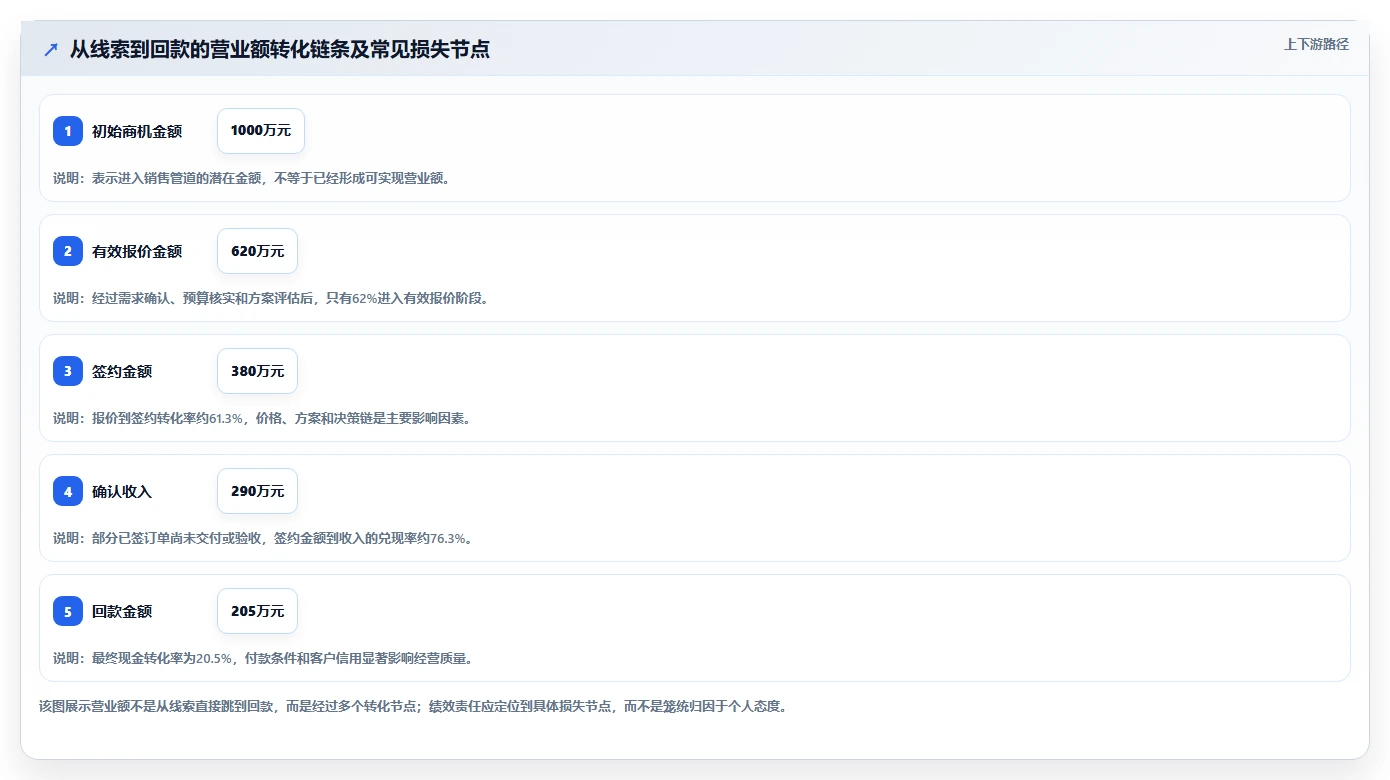Select the 380万元 value chip
Image resolution: width=1390 pixels, height=780 pixels.
[257, 371]
